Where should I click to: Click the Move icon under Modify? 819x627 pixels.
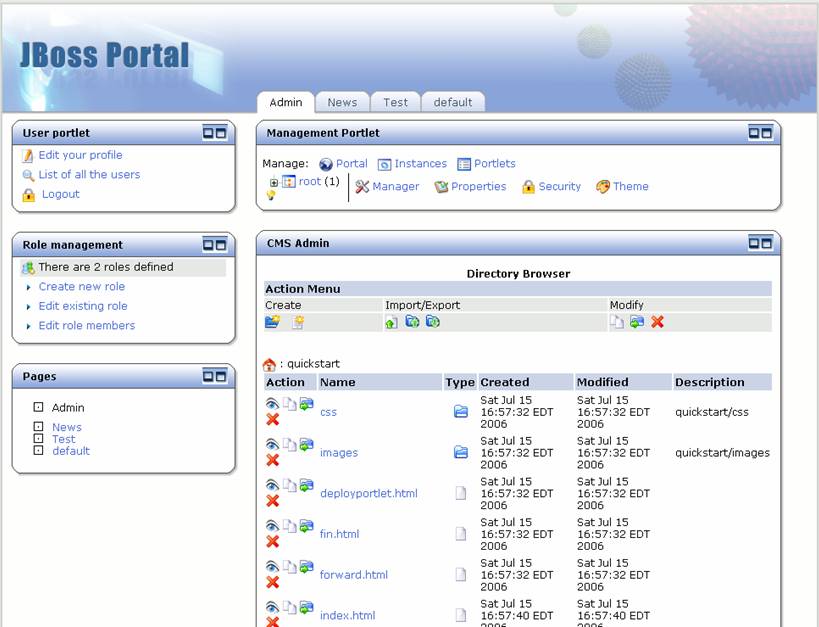[x=637, y=322]
